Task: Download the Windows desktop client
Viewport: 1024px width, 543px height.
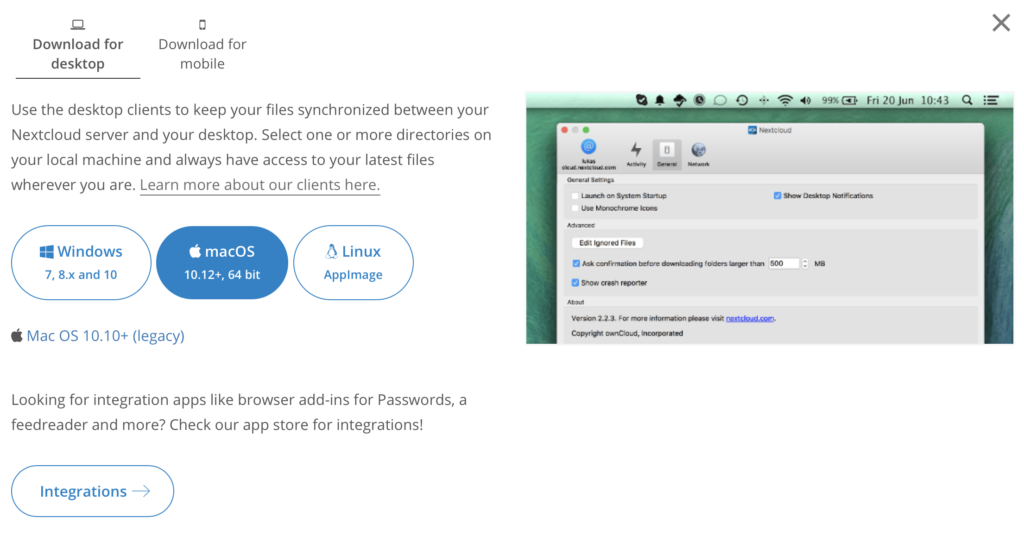Action: point(81,262)
